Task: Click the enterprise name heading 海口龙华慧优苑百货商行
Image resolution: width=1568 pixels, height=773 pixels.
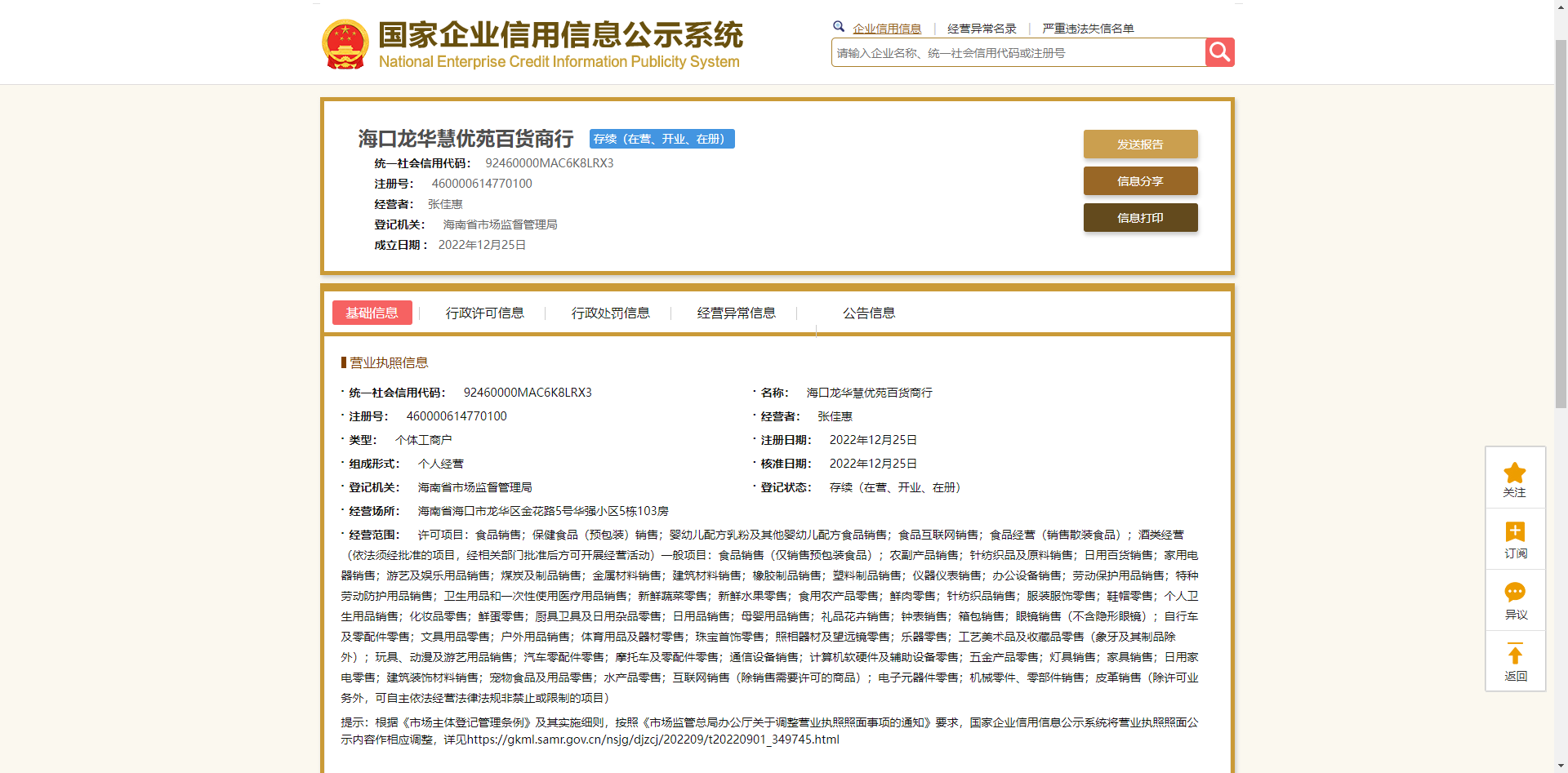Action: point(465,139)
